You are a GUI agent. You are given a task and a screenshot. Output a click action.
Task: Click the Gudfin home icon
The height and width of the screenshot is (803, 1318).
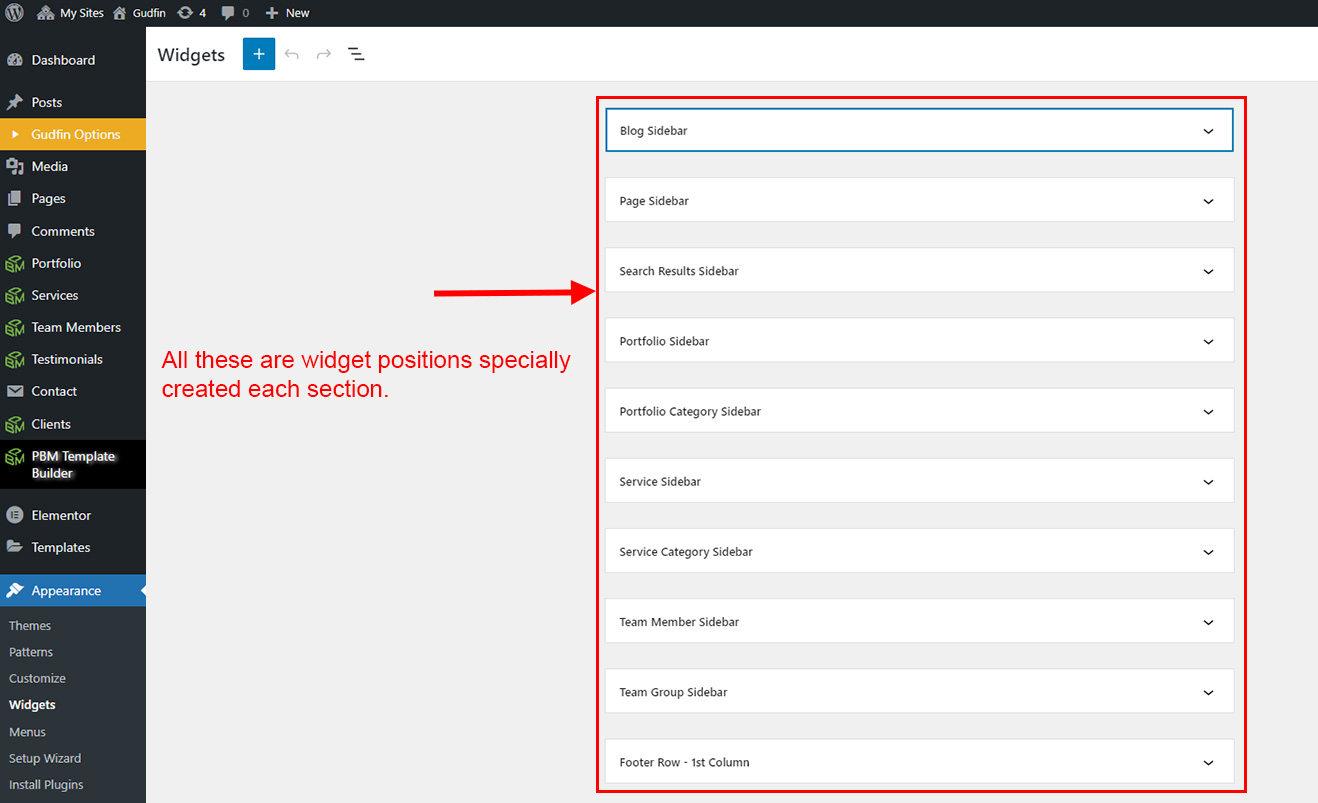[120, 13]
